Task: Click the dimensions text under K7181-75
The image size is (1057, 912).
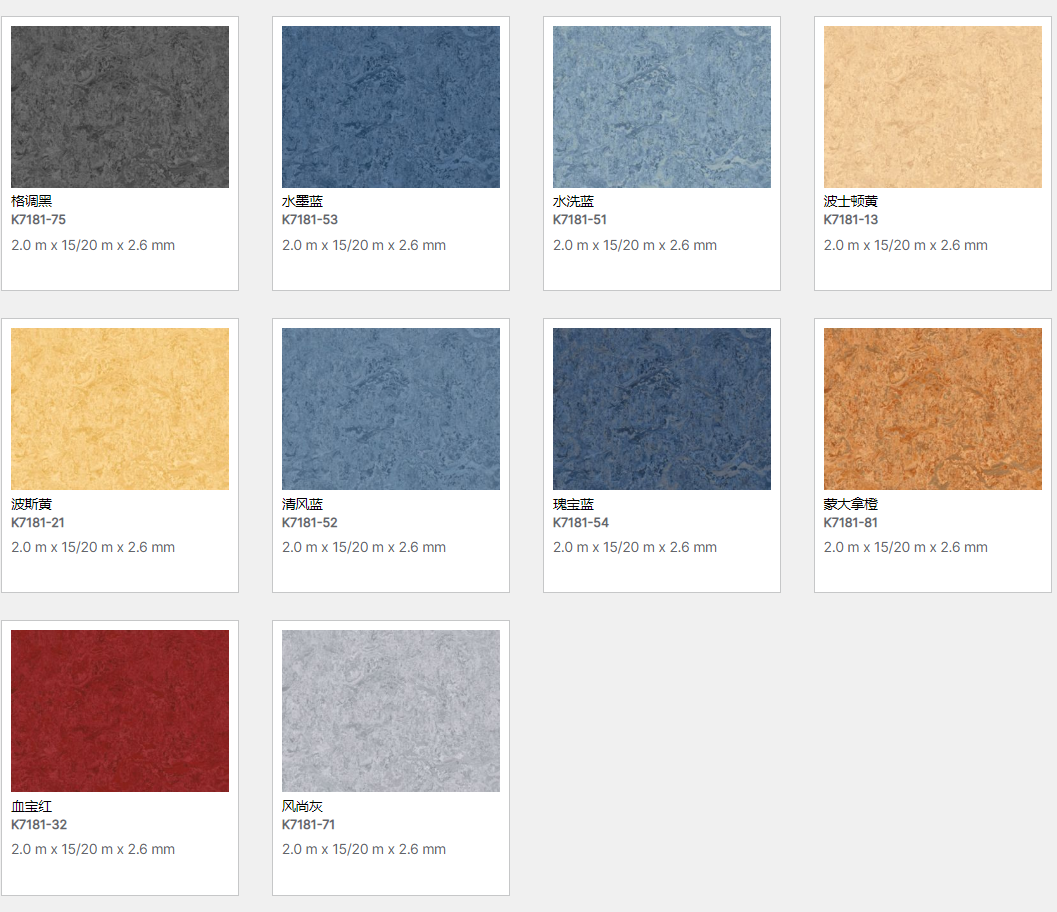Action: point(93,245)
